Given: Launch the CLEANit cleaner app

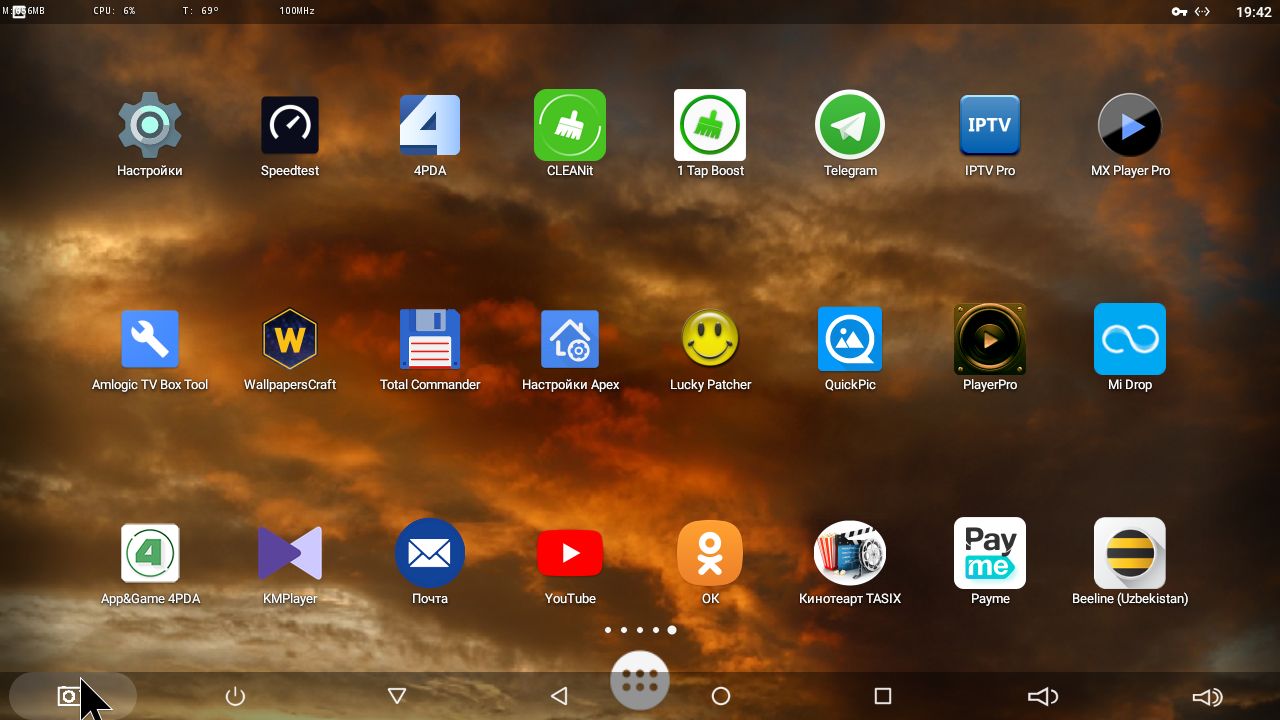Looking at the screenshot, I should pos(570,125).
